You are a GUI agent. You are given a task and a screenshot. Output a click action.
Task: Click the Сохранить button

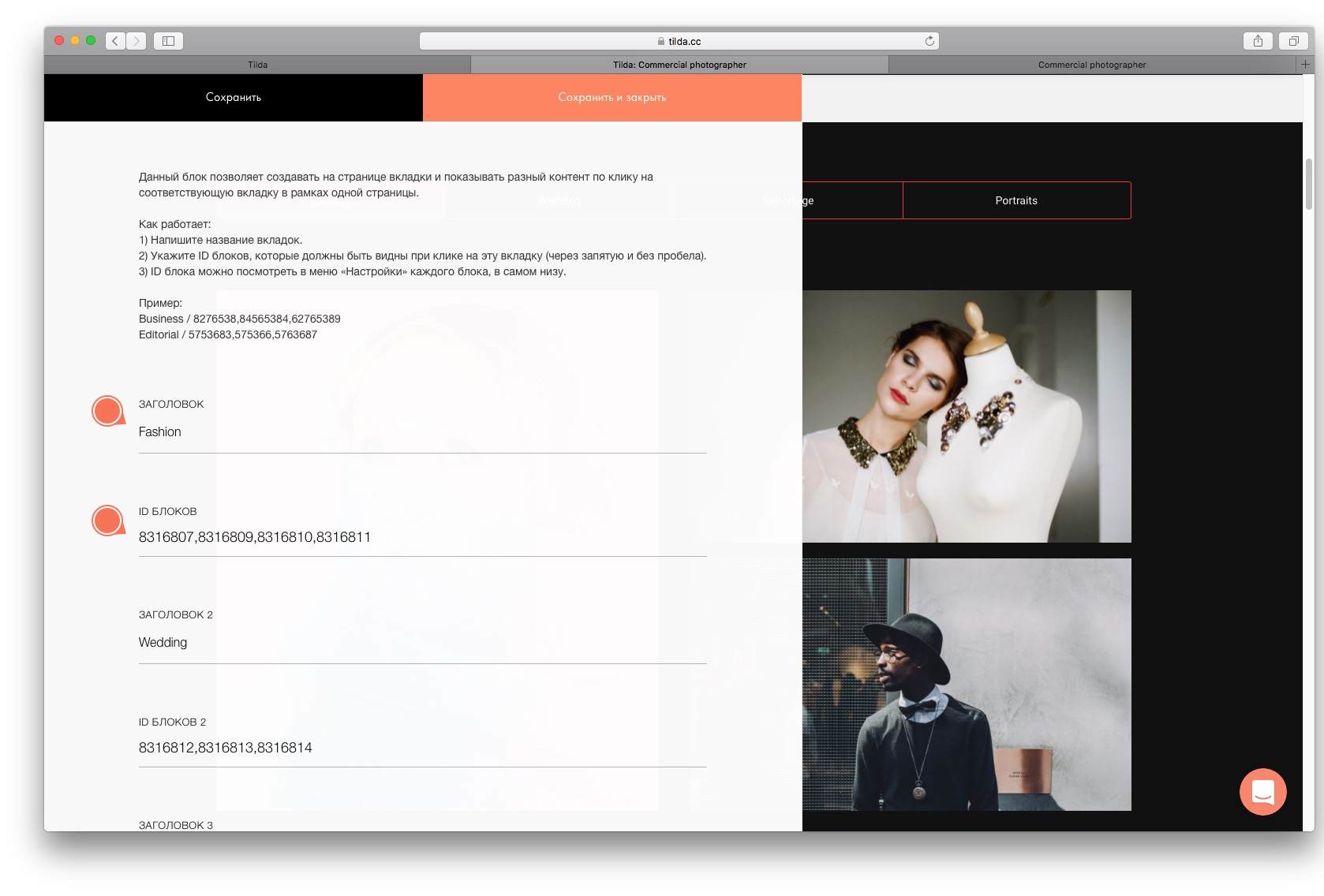point(234,98)
